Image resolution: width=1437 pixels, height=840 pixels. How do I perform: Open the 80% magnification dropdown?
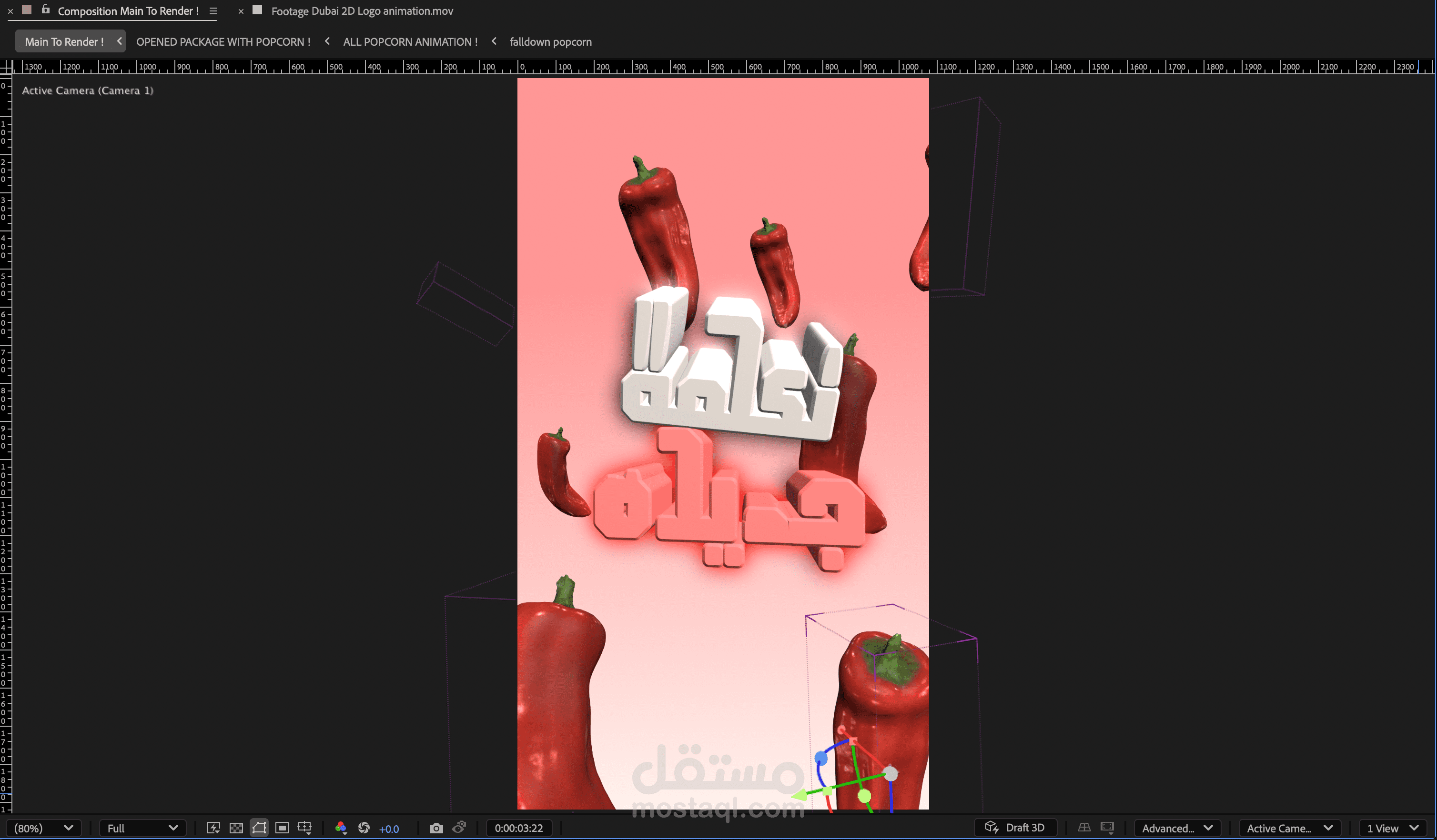point(43,828)
